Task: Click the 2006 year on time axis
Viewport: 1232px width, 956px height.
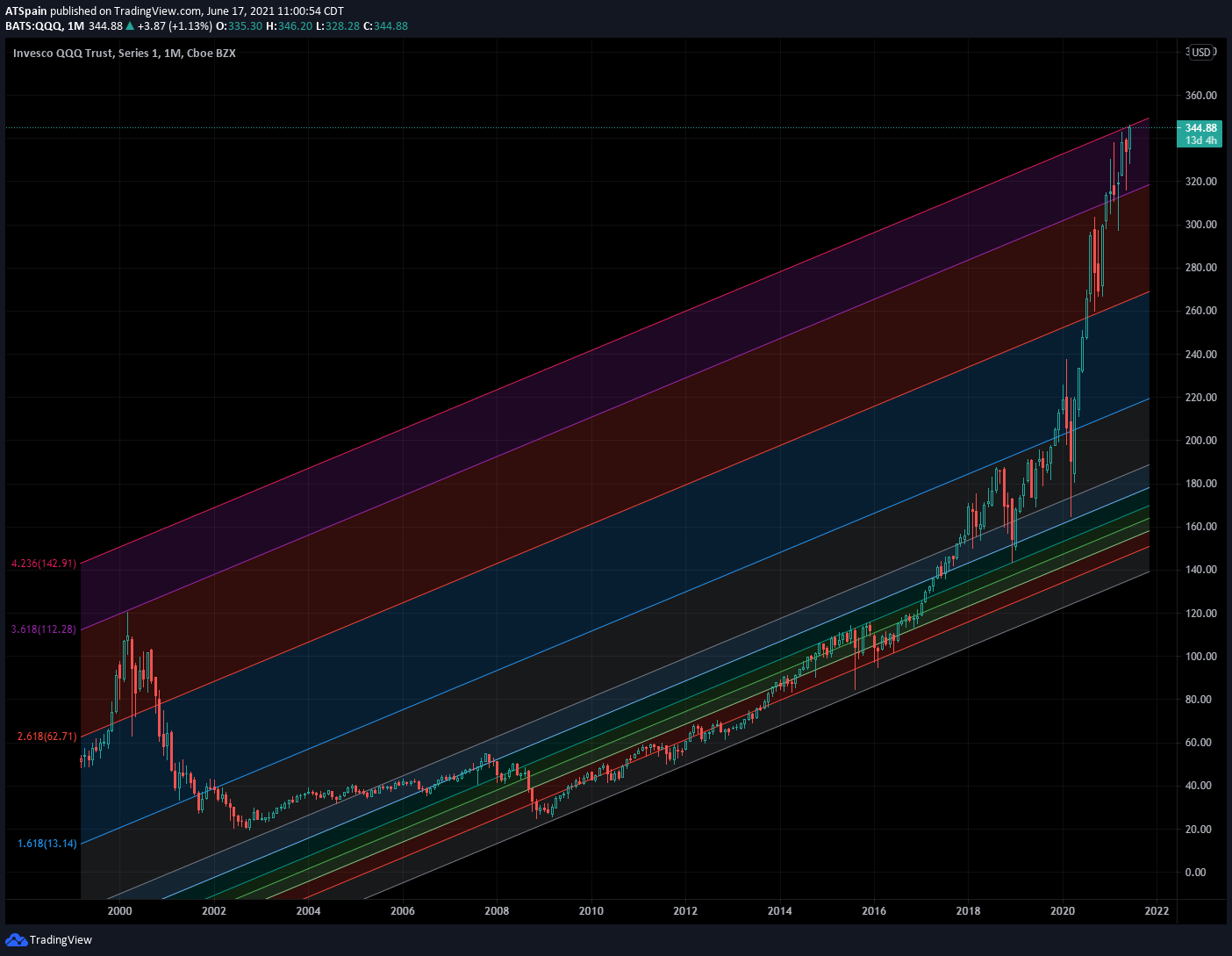Action: 403,911
